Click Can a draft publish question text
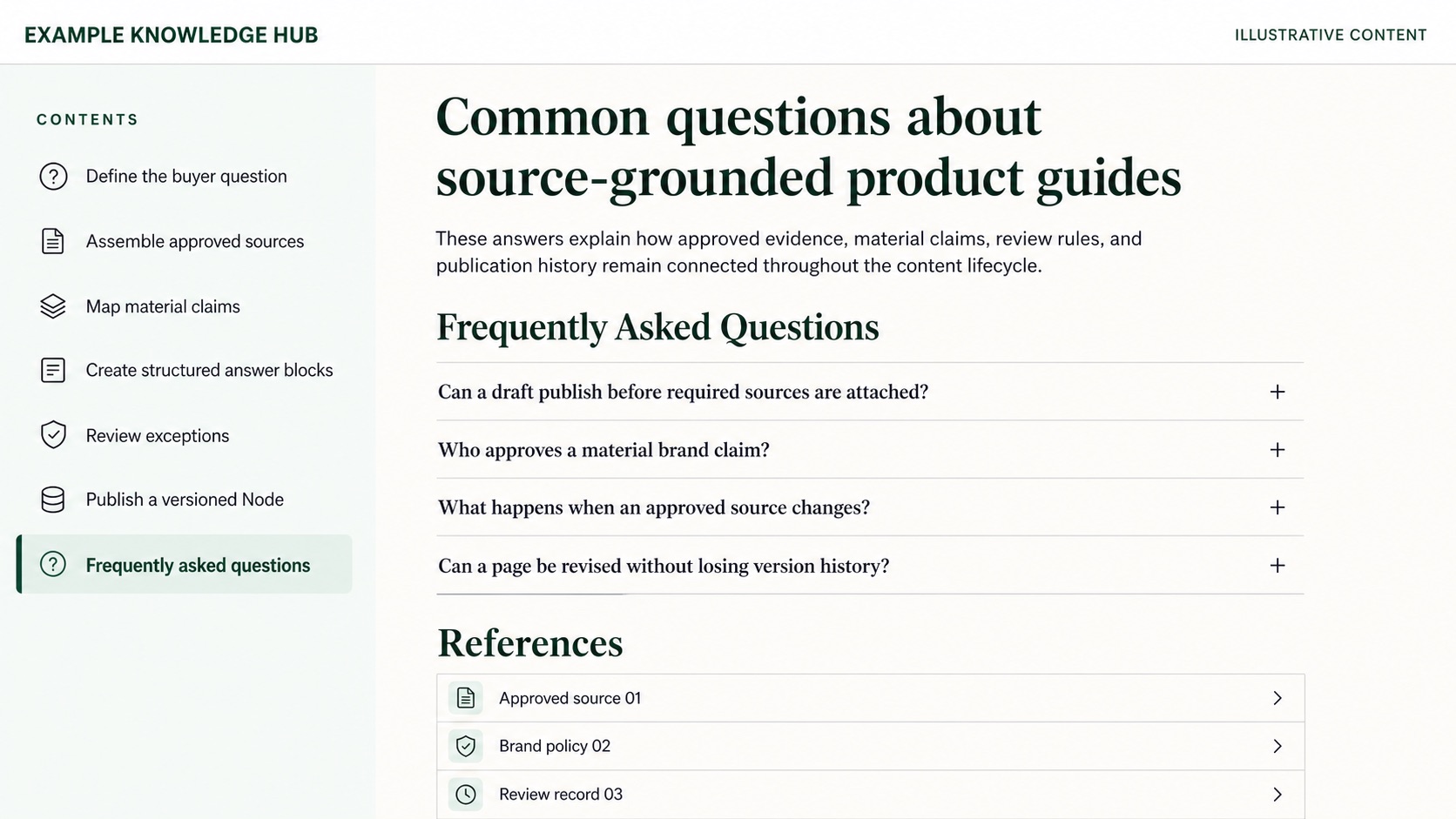 tap(683, 392)
